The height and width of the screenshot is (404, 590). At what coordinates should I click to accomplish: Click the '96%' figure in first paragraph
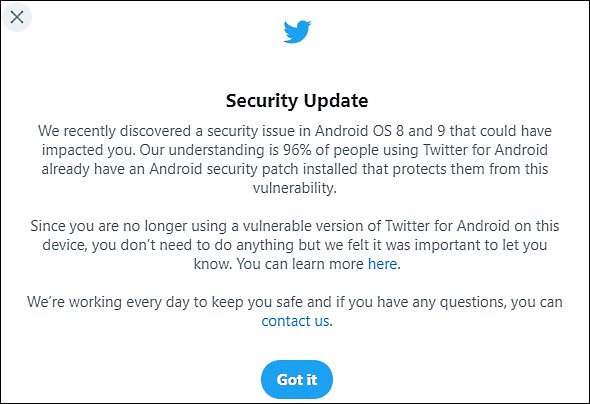pos(297,150)
